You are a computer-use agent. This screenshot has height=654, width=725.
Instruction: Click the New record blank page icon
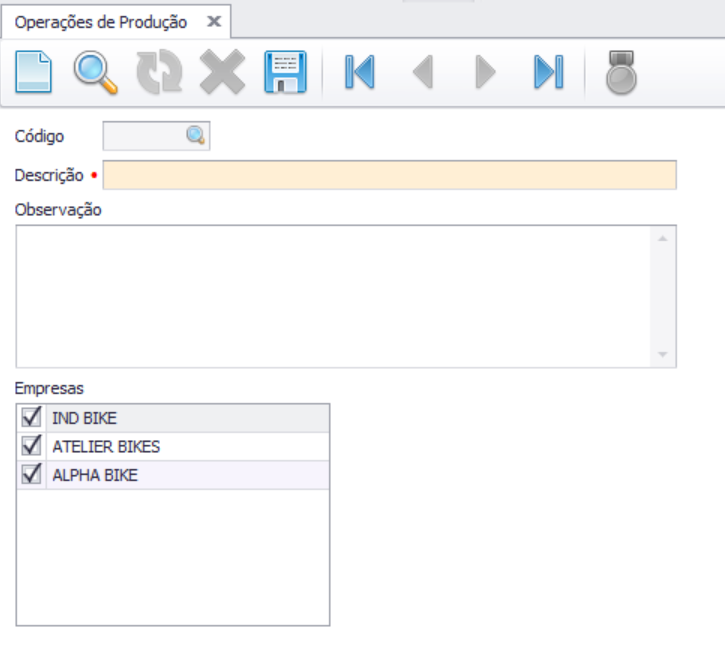point(35,73)
